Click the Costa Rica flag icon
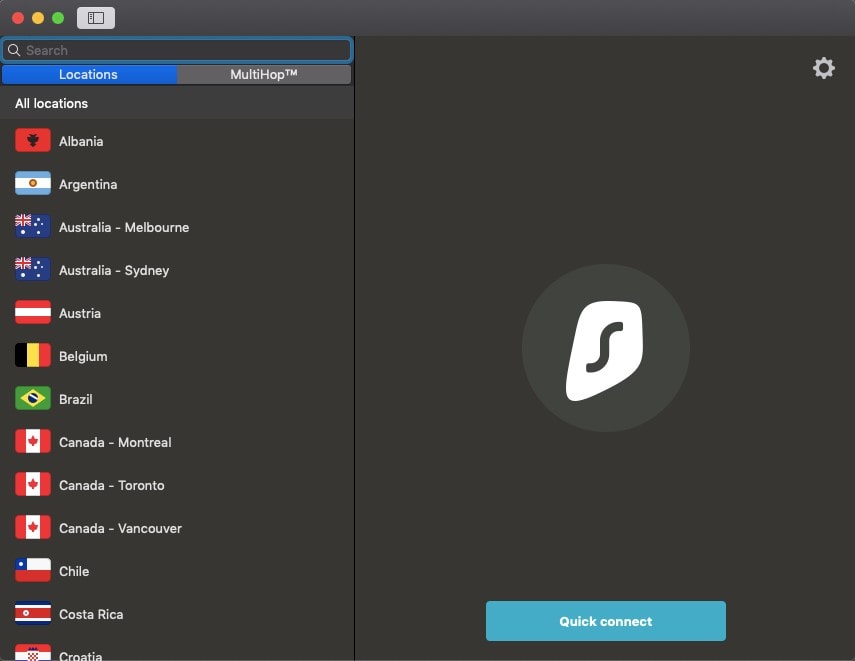 (x=33, y=614)
